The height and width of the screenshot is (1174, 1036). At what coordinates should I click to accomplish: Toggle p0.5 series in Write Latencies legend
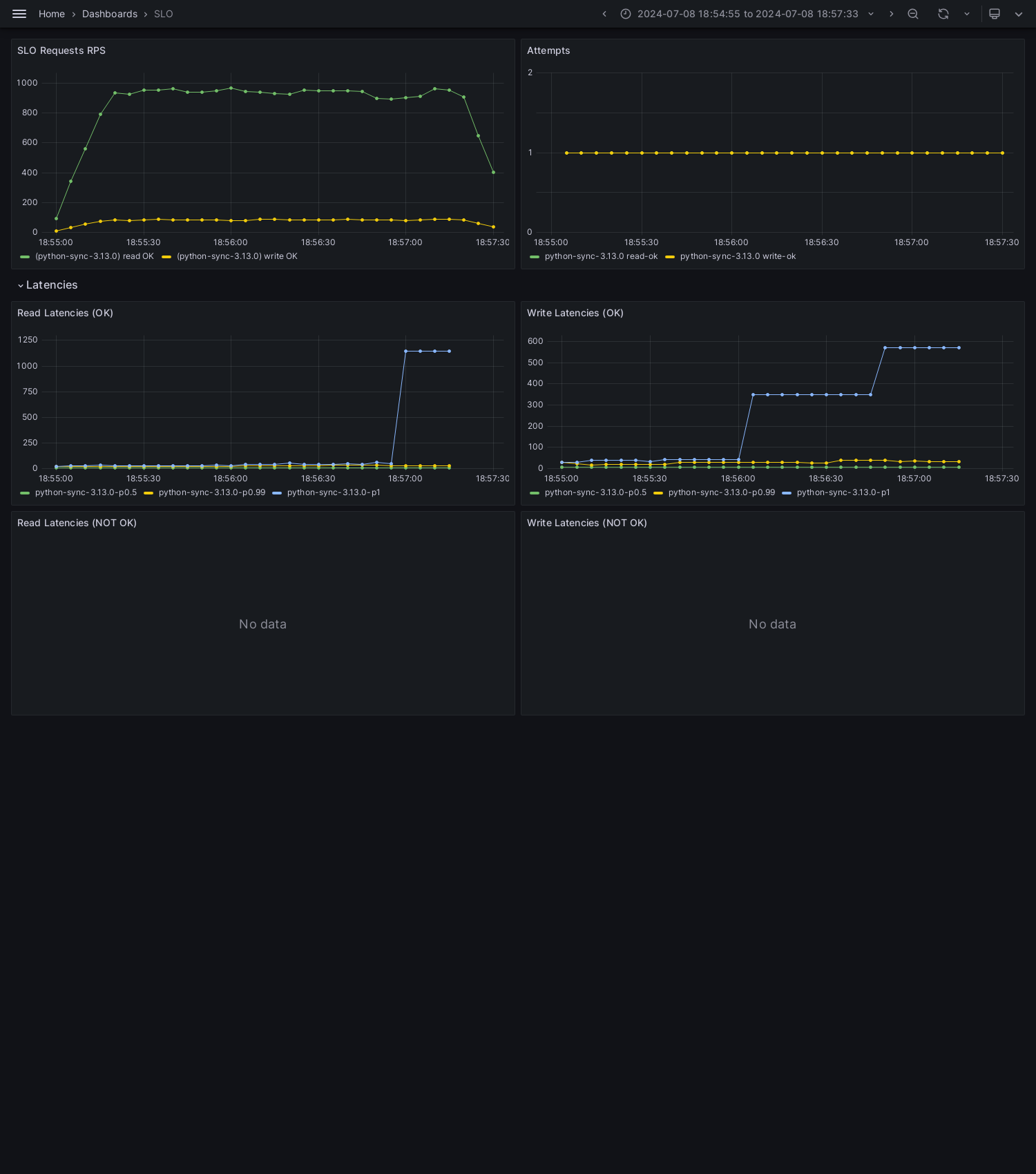pyautogui.click(x=595, y=492)
